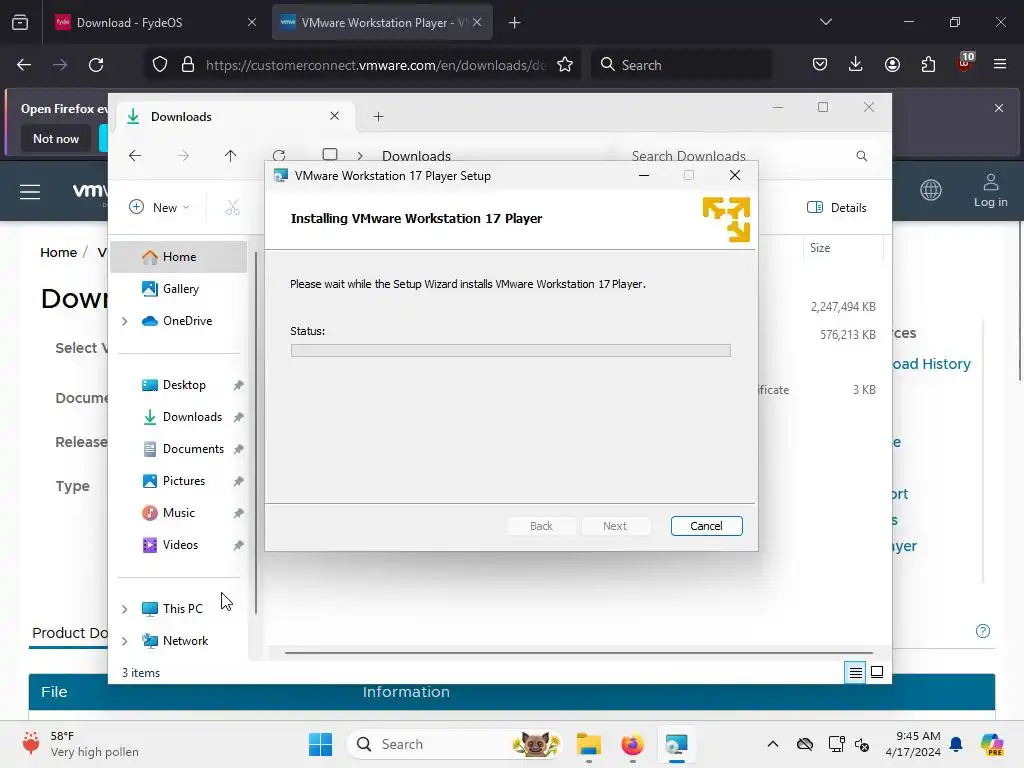1024x768 pixels.
Task: Open the New dropdown in File Explorer
Action: click(x=159, y=207)
